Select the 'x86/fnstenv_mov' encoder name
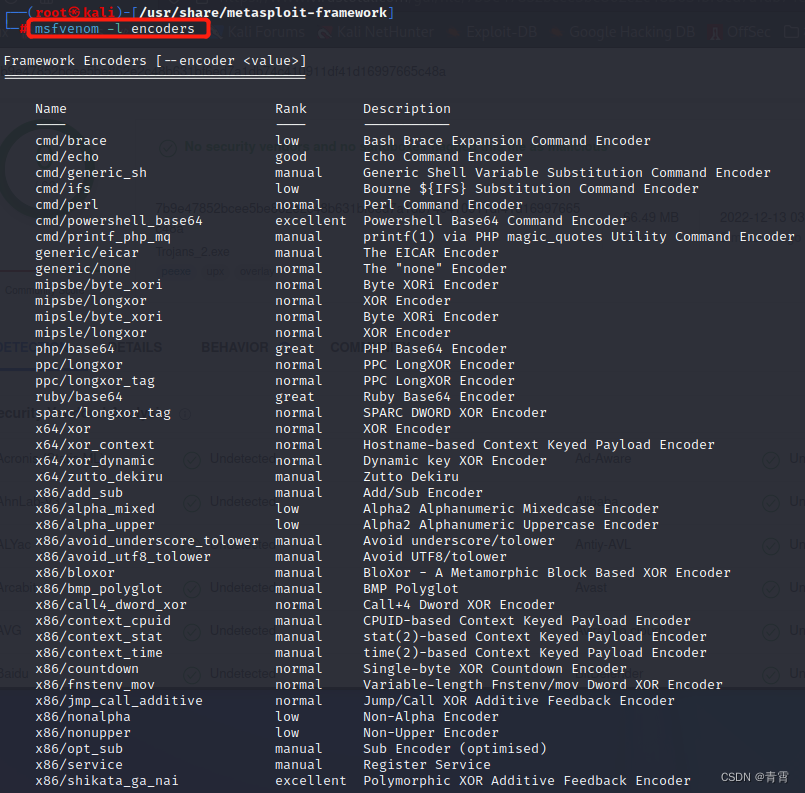Viewport: 805px width, 793px height. click(x=94, y=684)
